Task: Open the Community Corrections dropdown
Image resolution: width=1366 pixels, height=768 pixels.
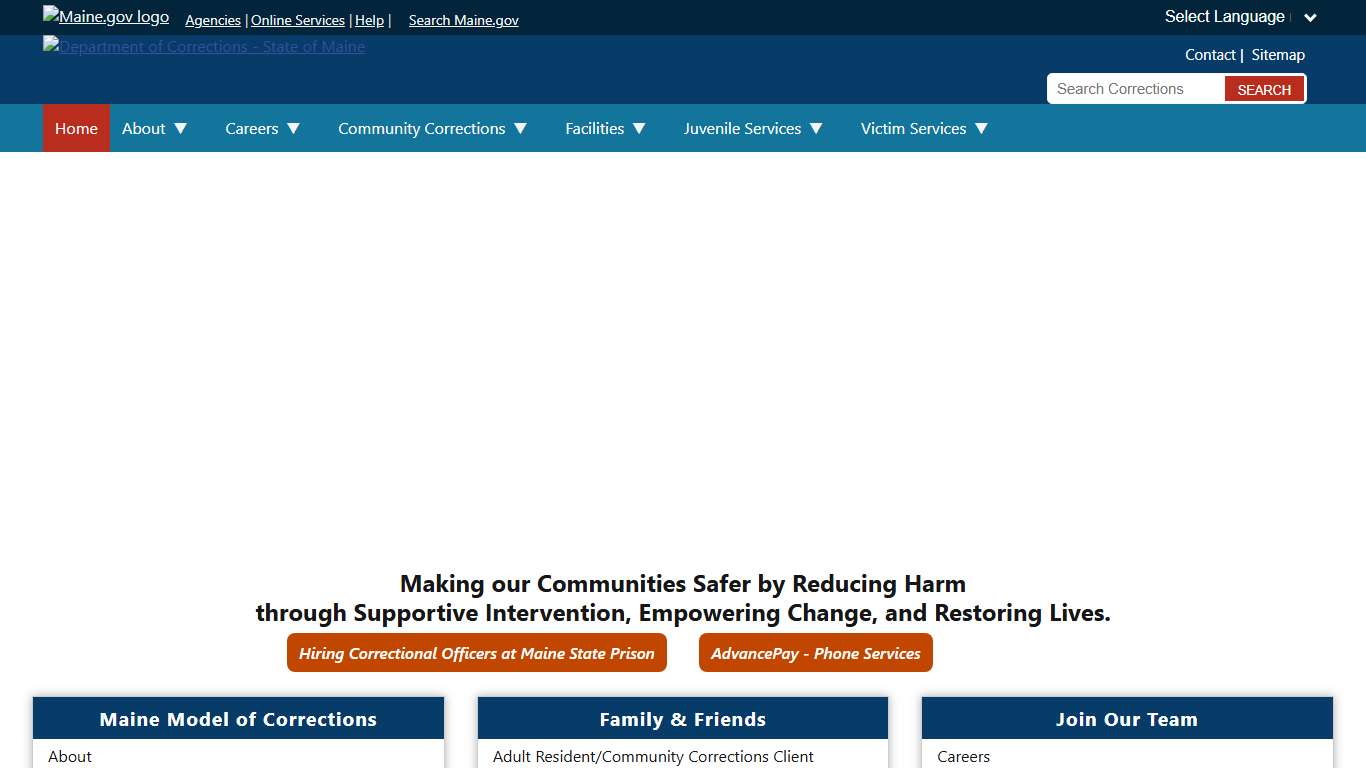Action: click(432, 128)
